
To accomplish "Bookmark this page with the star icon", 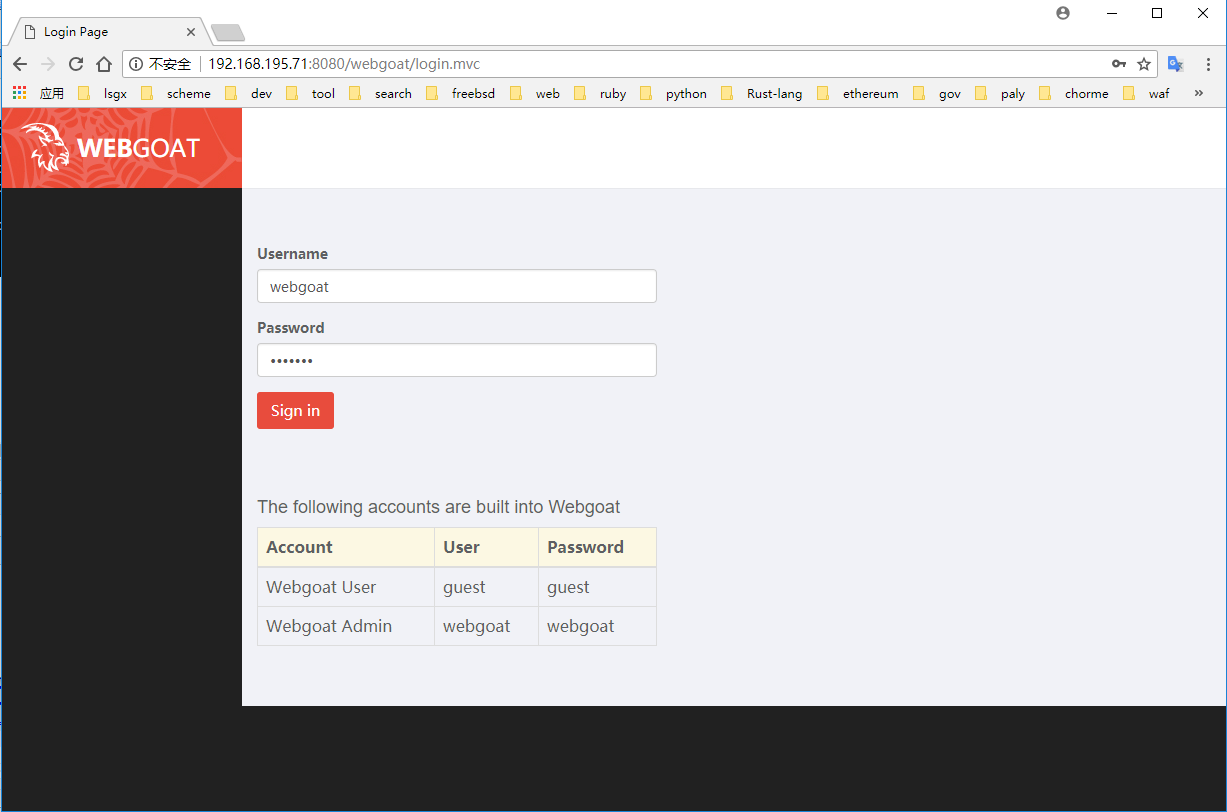I will pos(1144,64).
